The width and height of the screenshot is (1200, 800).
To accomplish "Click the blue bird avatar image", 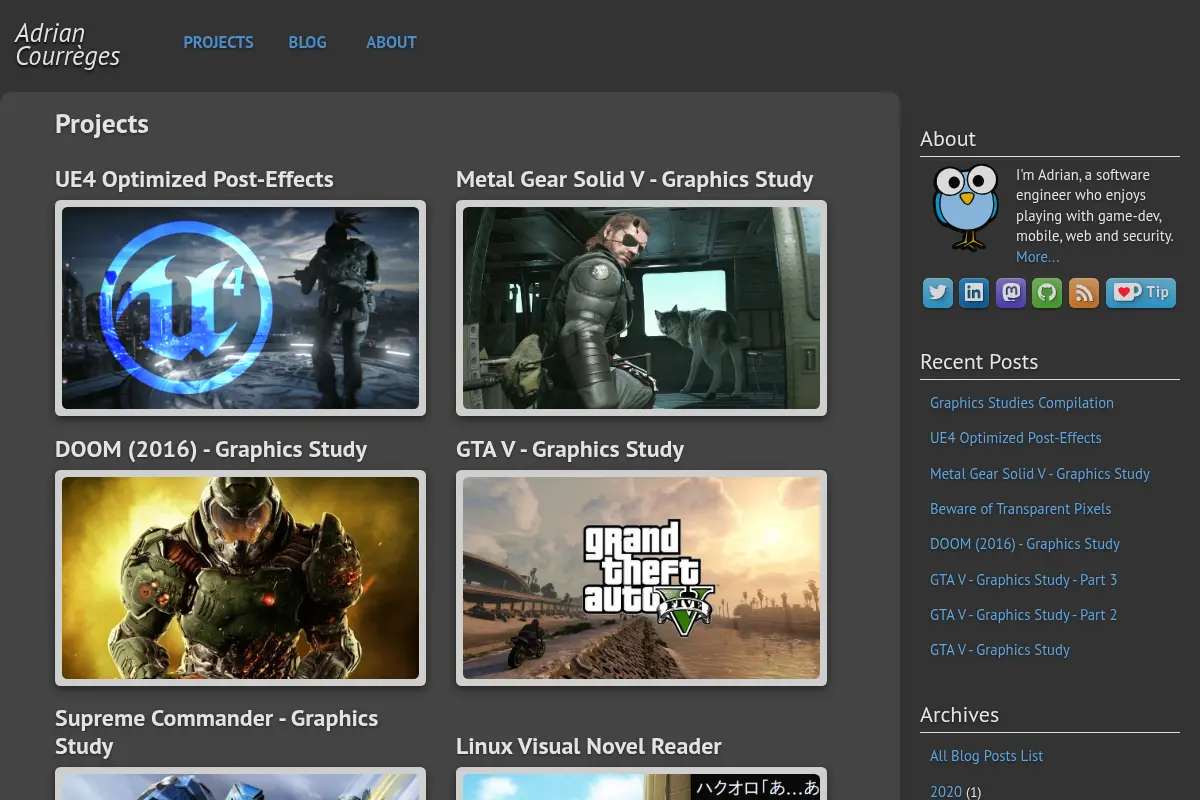I will 966,207.
